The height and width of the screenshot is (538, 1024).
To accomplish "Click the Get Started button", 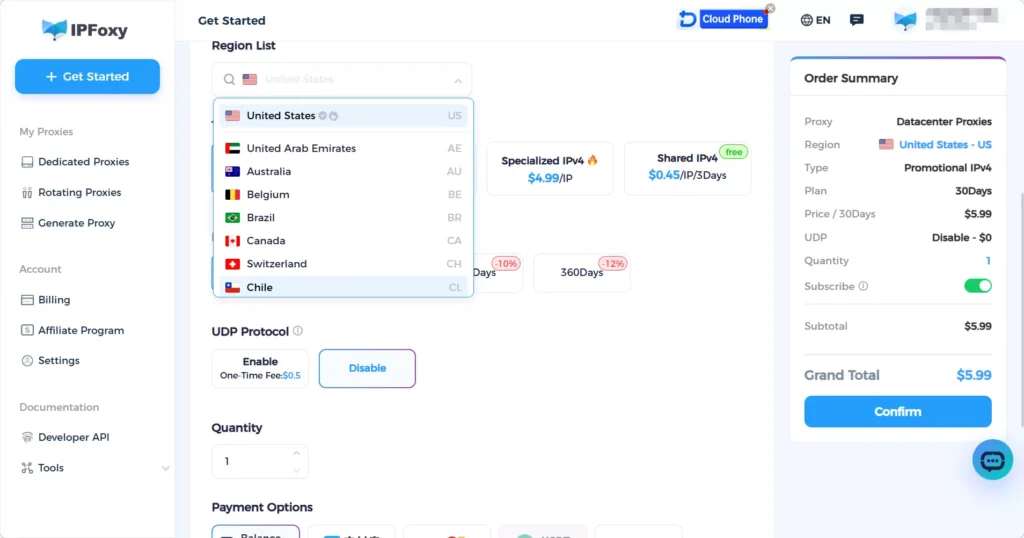I will (x=87, y=76).
